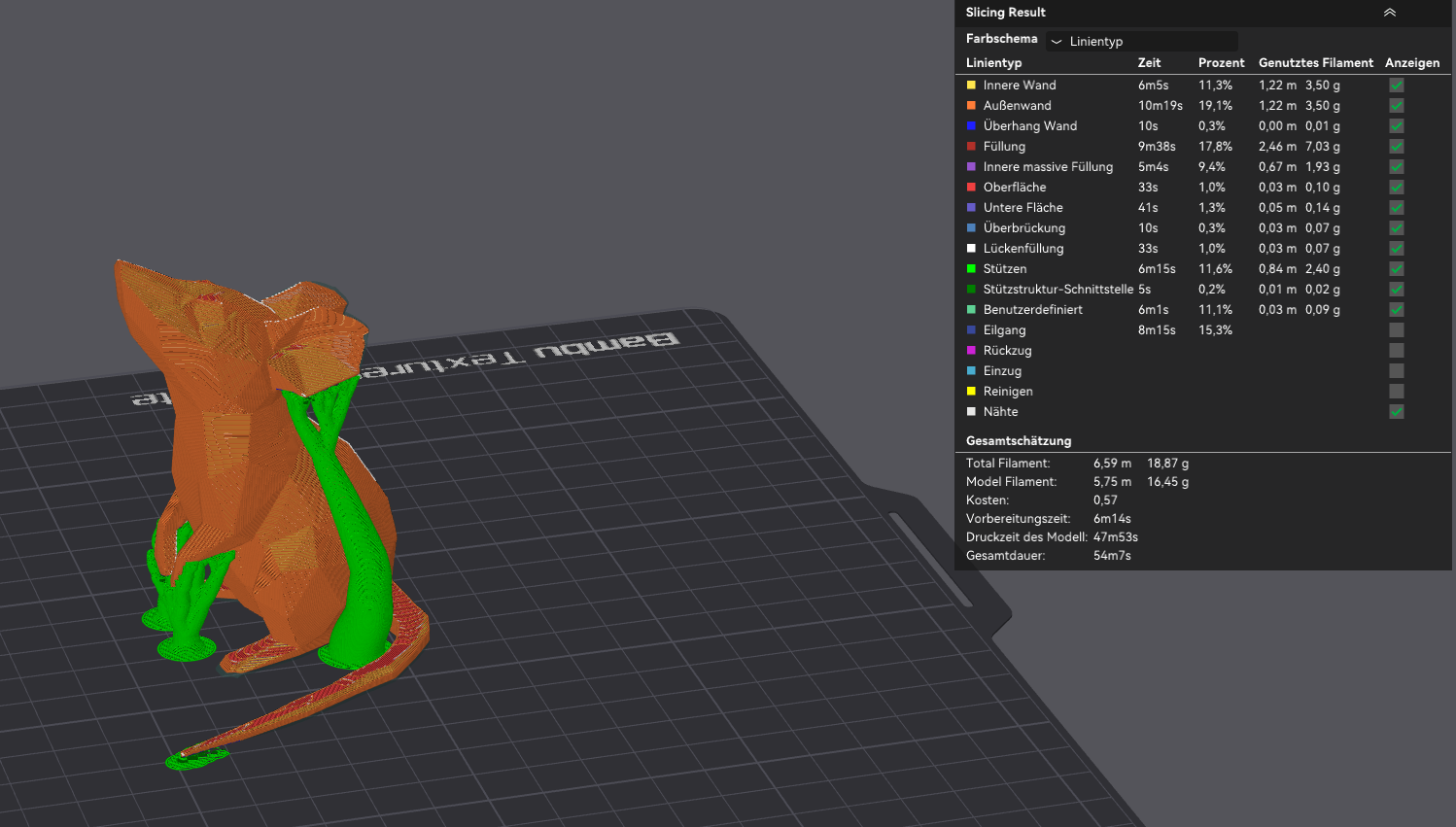
Task: Toggle Stützstruktur-Schnittstelle checkbox
Action: [1397, 290]
